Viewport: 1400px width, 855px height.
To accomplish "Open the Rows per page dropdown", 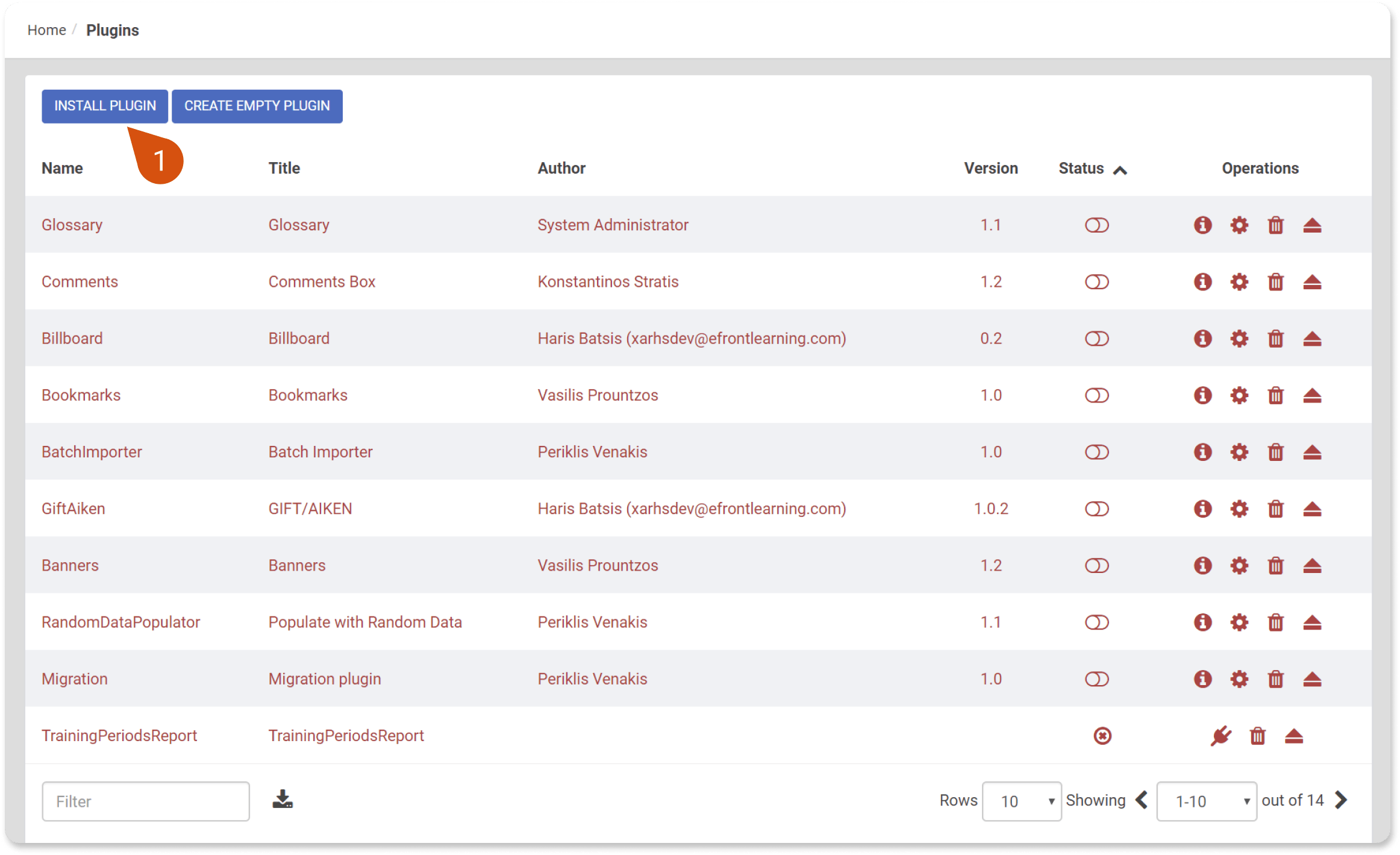I will coord(1021,801).
